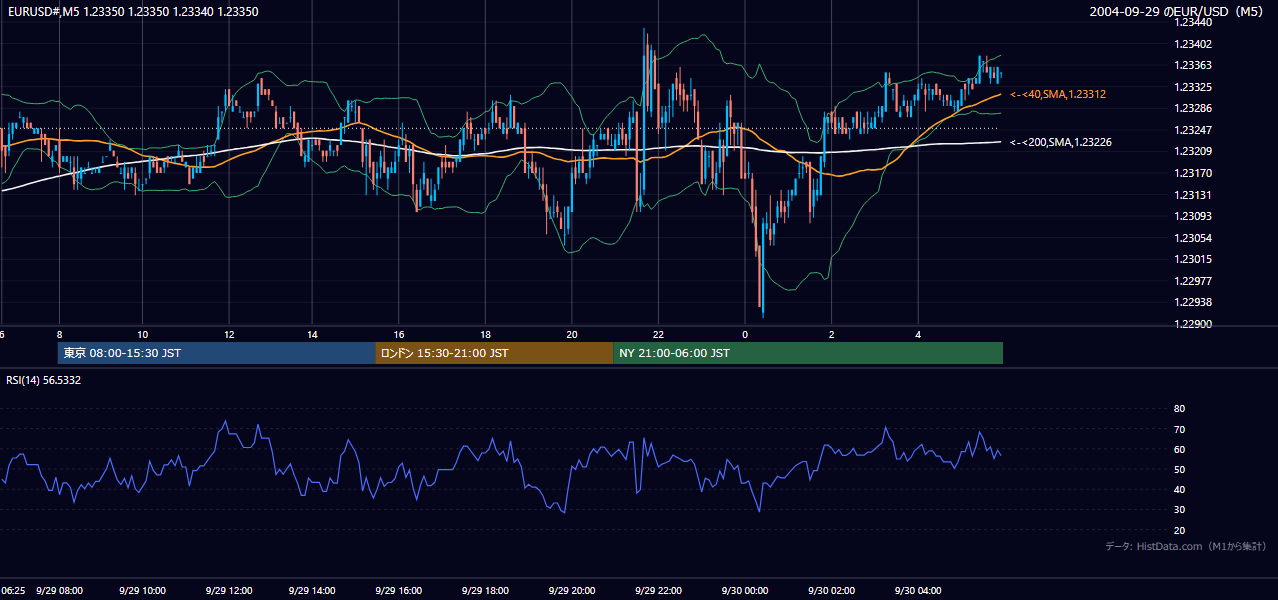Click hour tick 14 under price chart

point(313,334)
